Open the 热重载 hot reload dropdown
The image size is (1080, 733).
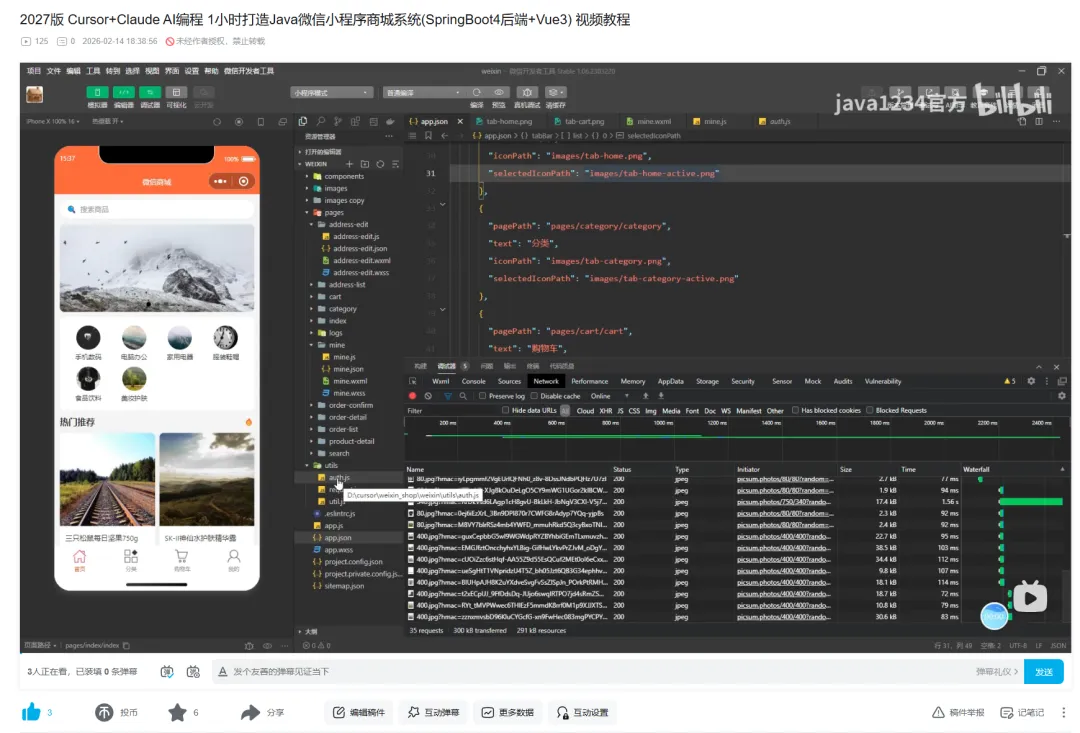click(x=107, y=121)
